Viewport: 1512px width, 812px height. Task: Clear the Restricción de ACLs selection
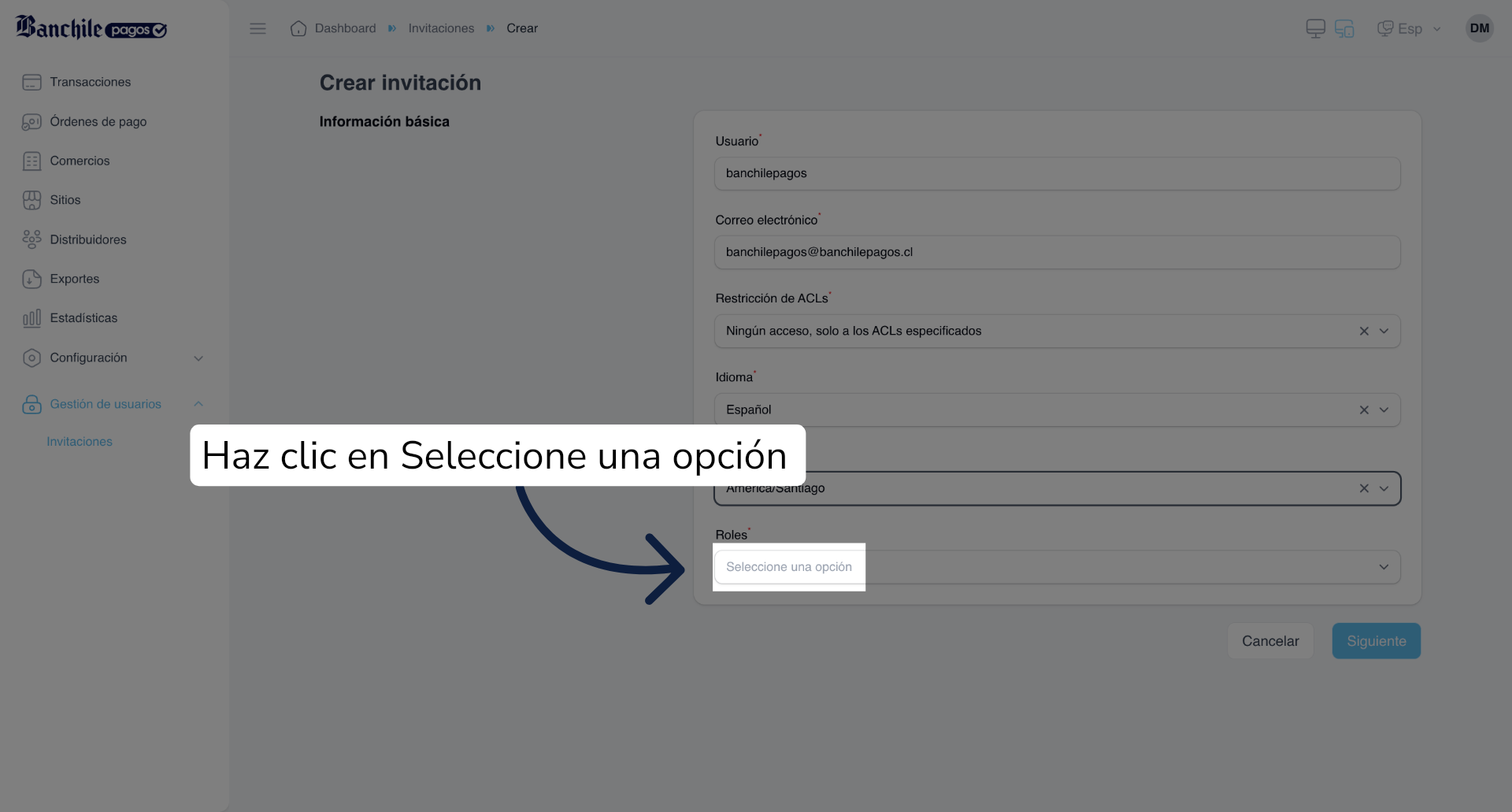click(1364, 332)
